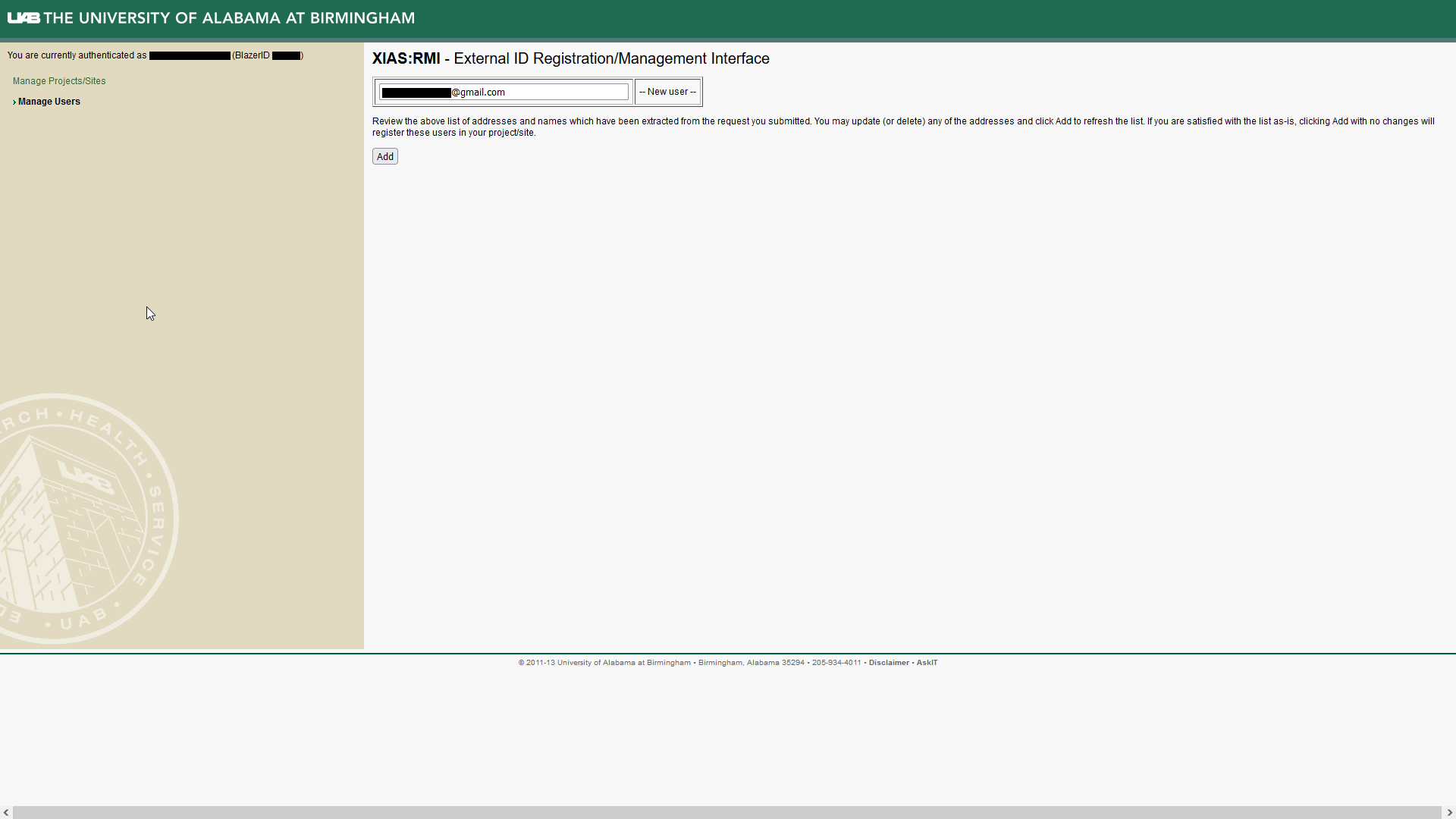Open the Manage Projects/Sites link

pos(59,81)
